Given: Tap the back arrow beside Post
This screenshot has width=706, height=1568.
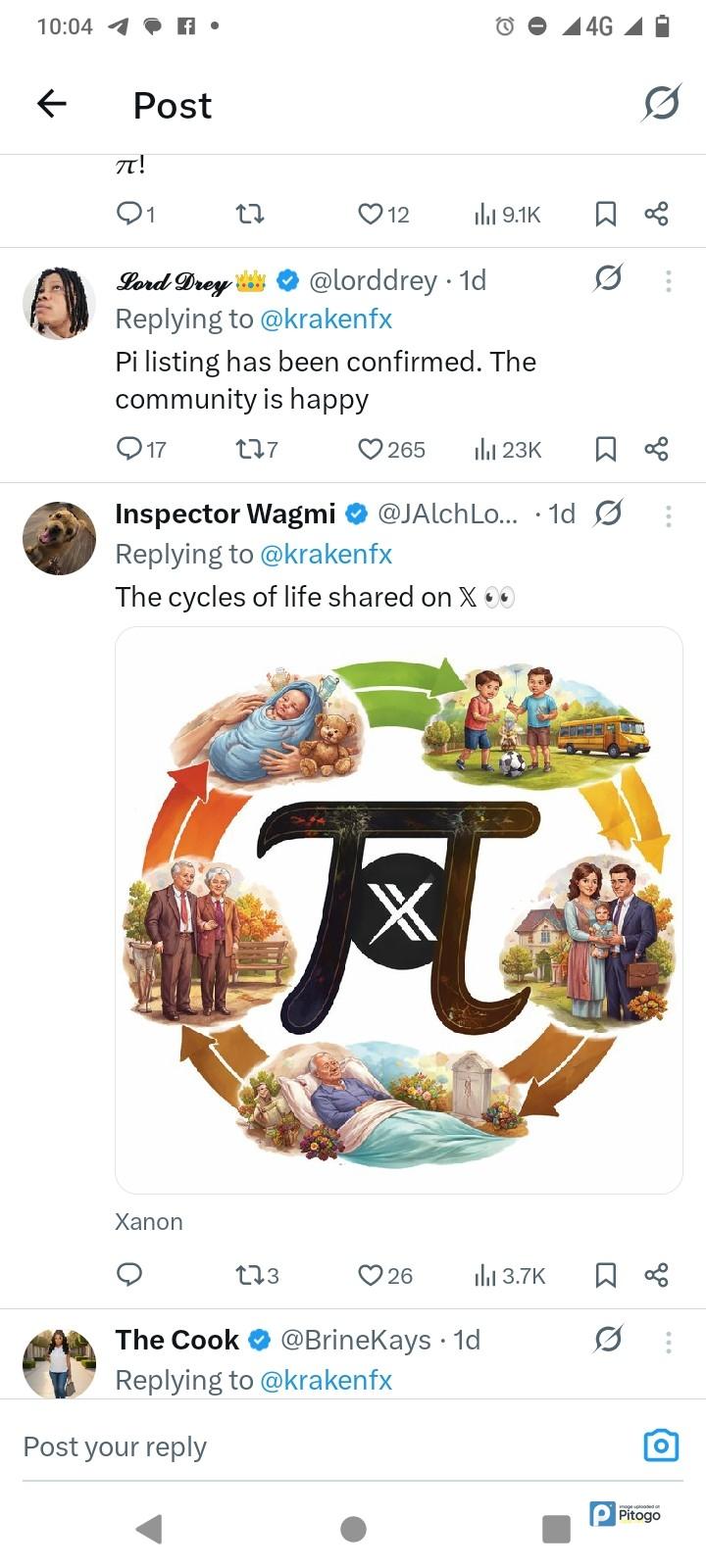Looking at the screenshot, I should 52,103.
